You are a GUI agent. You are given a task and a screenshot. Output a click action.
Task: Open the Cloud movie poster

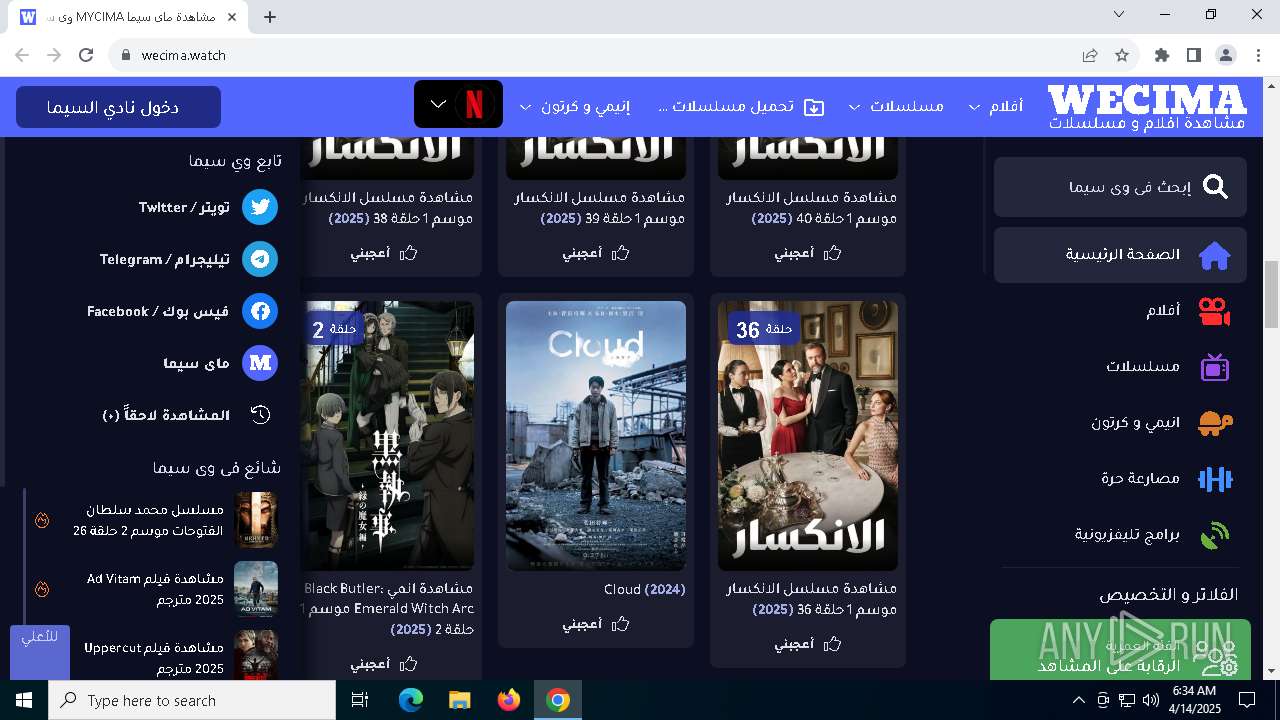596,436
